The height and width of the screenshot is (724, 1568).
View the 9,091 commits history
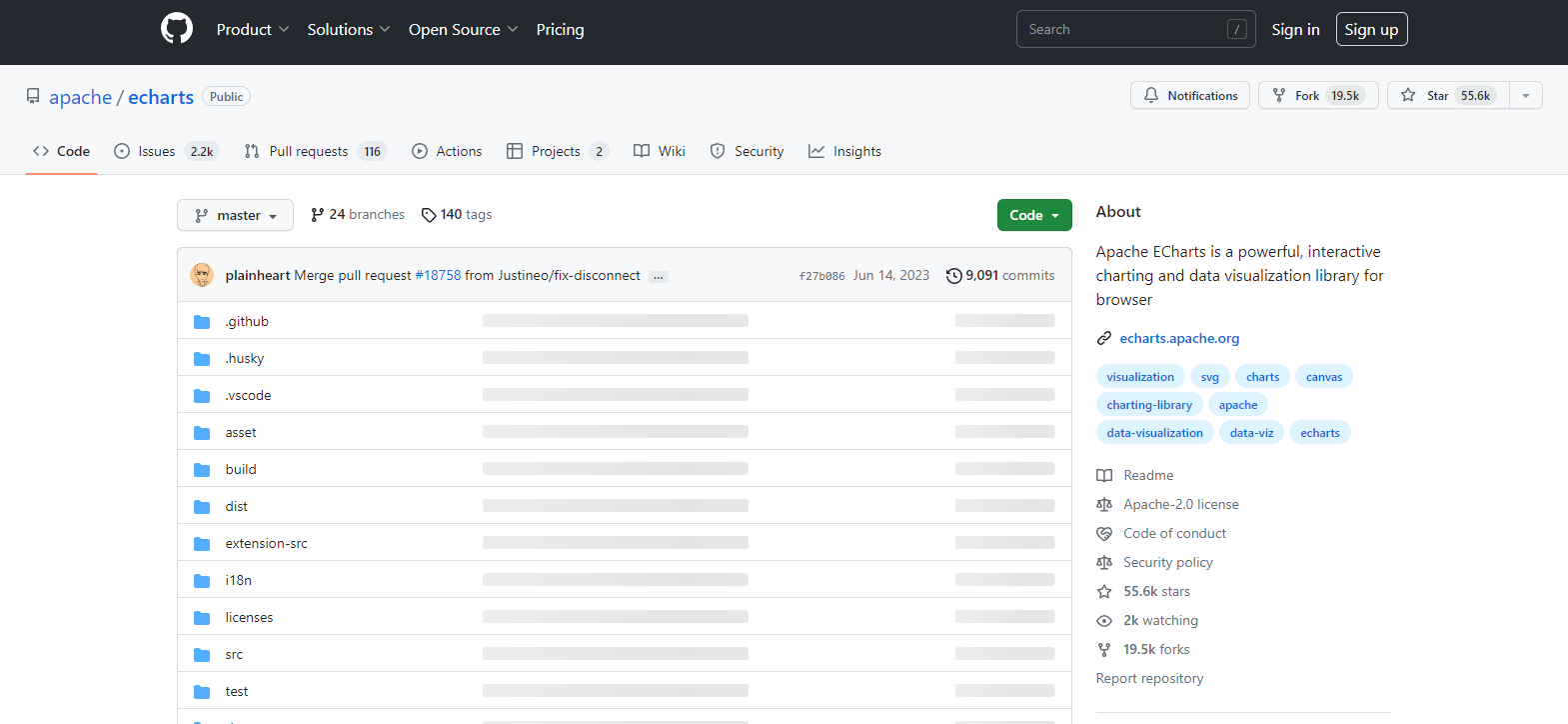(1000, 276)
